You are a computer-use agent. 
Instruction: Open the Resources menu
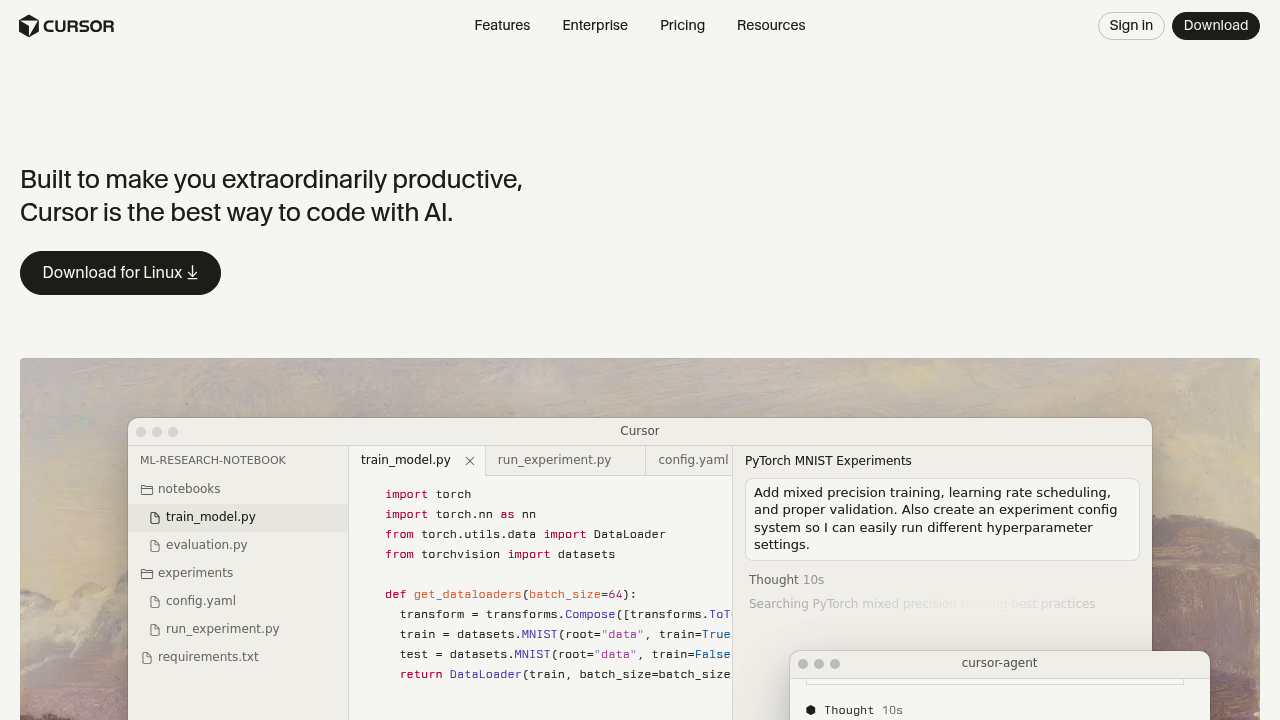pos(770,26)
